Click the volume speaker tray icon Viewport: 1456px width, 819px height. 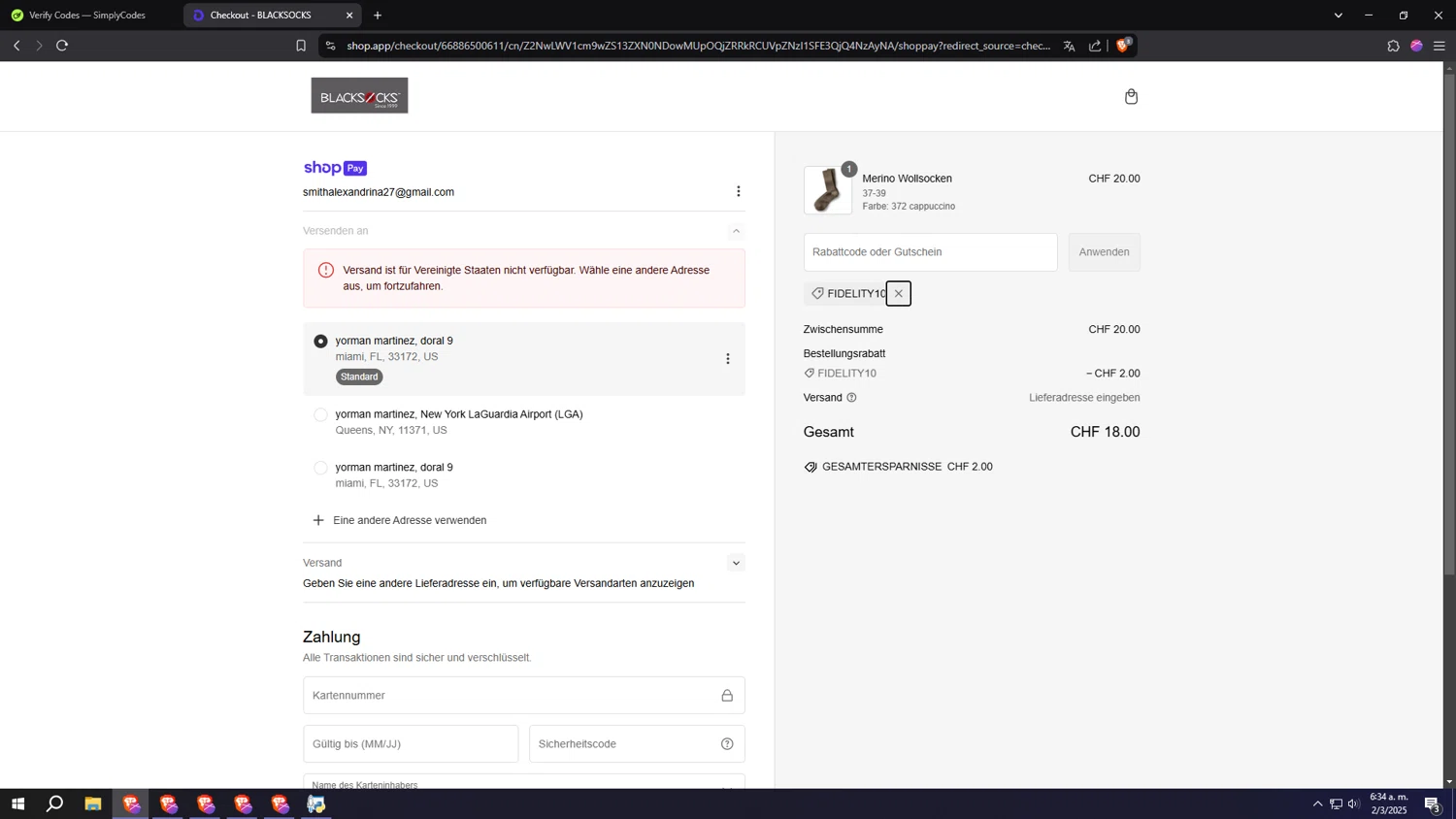click(x=1353, y=803)
